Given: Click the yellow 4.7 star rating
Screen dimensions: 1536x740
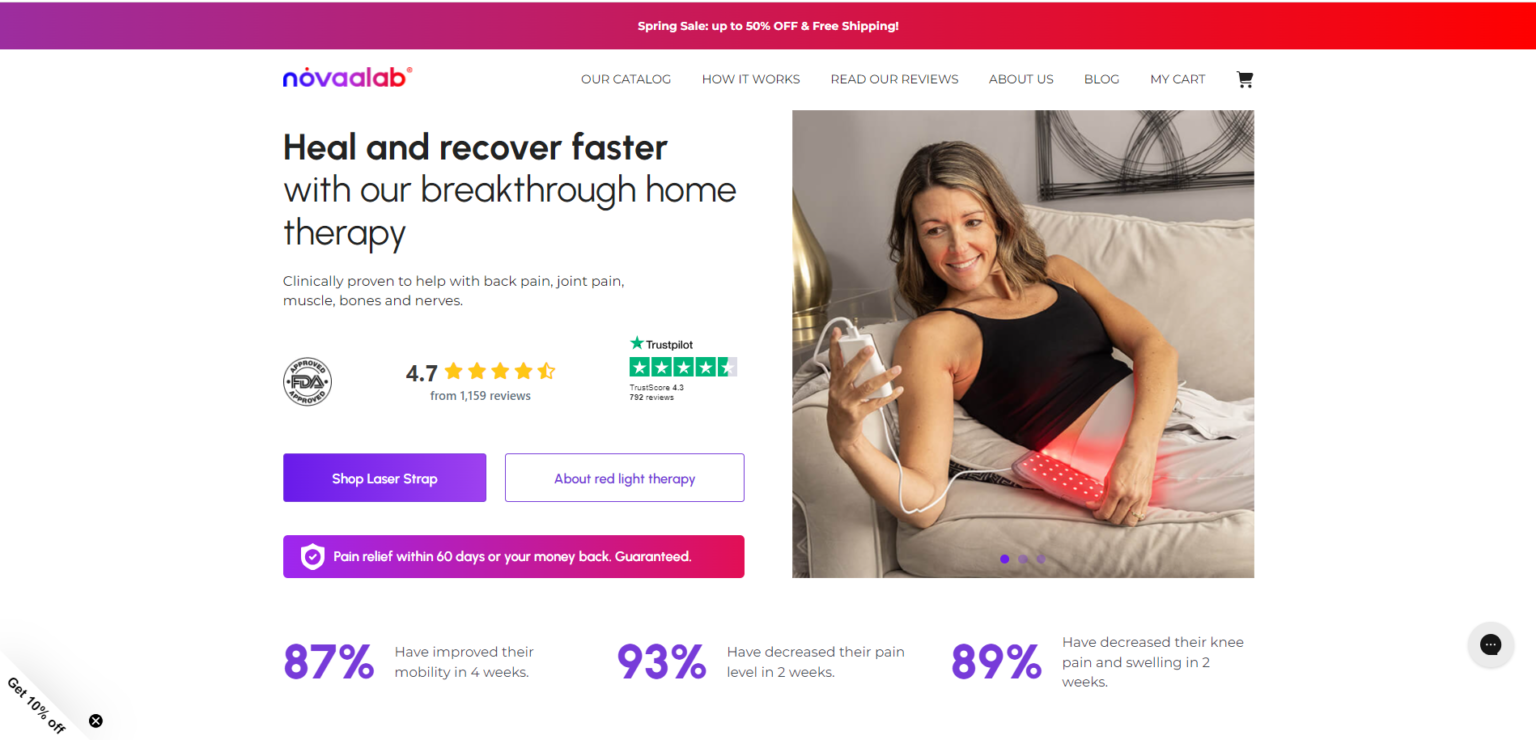Looking at the screenshot, I should (499, 372).
